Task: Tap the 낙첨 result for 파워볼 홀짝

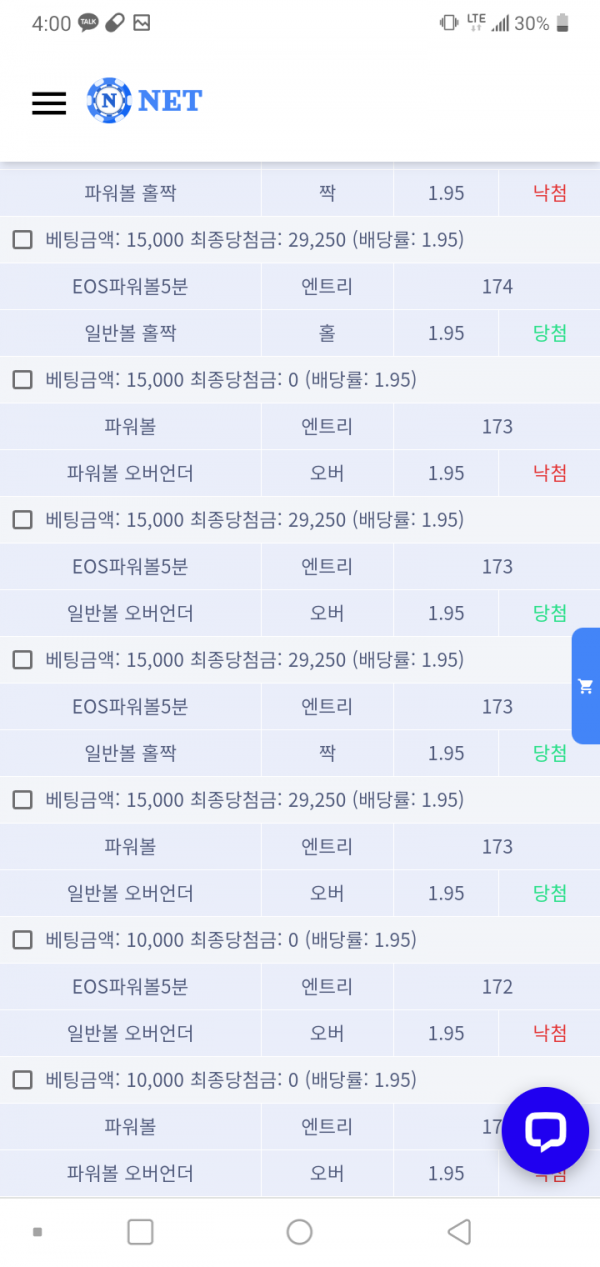Action: pyautogui.click(x=550, y=193)
